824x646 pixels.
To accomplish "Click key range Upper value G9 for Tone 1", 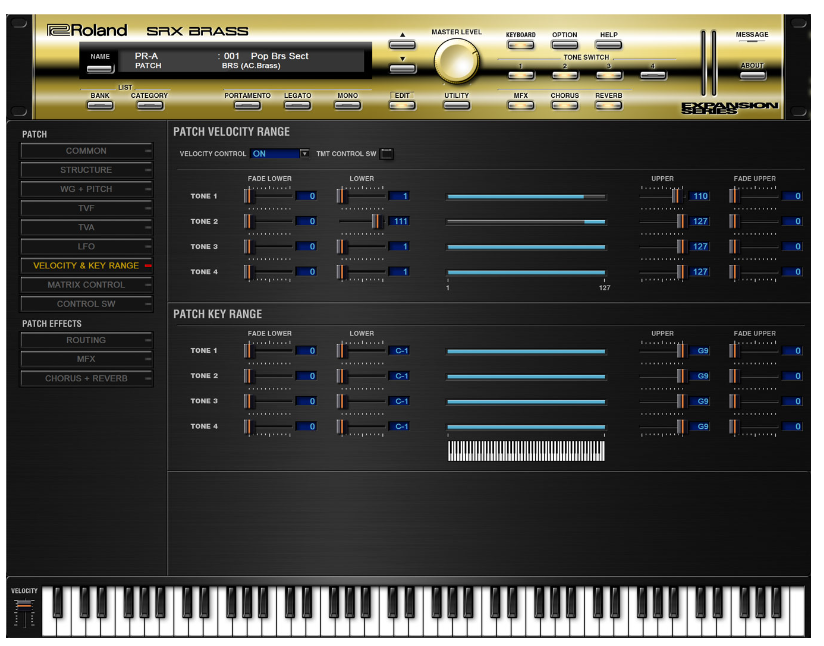I will click(x=699, y=351).
